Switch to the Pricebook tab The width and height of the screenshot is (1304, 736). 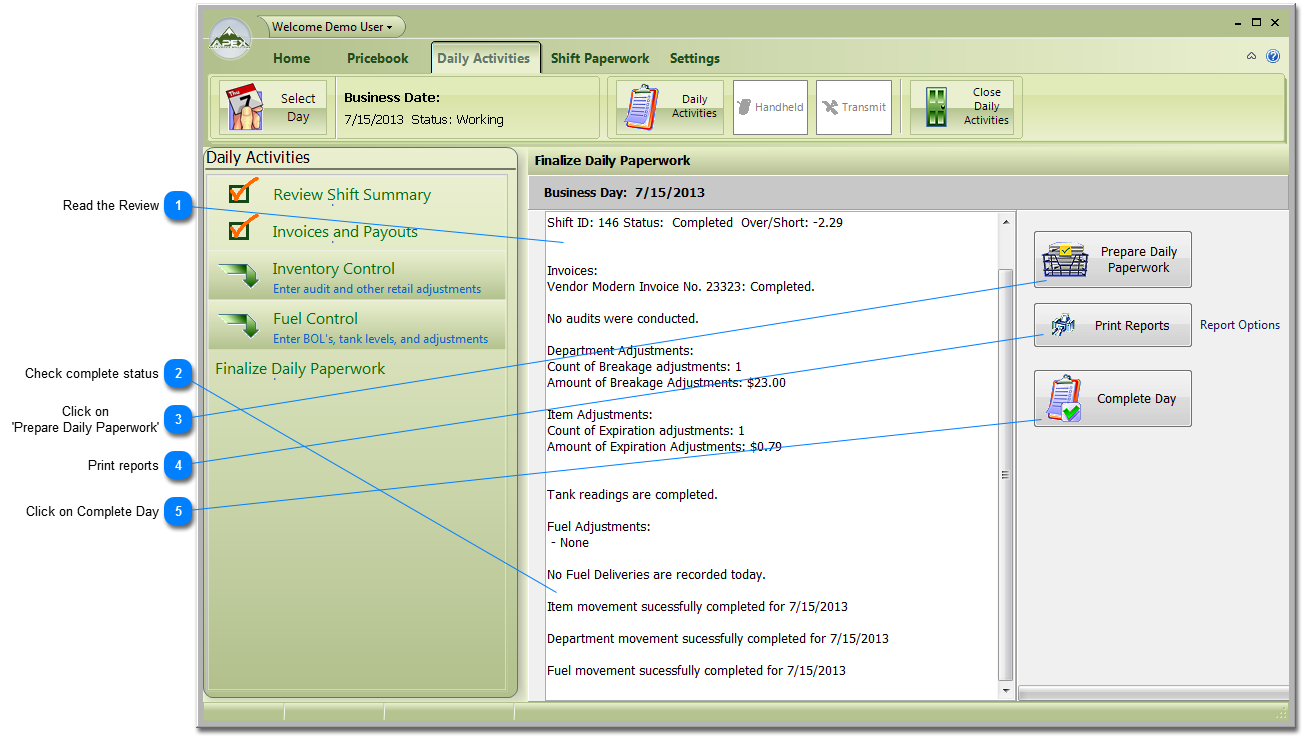pos(377,58)
